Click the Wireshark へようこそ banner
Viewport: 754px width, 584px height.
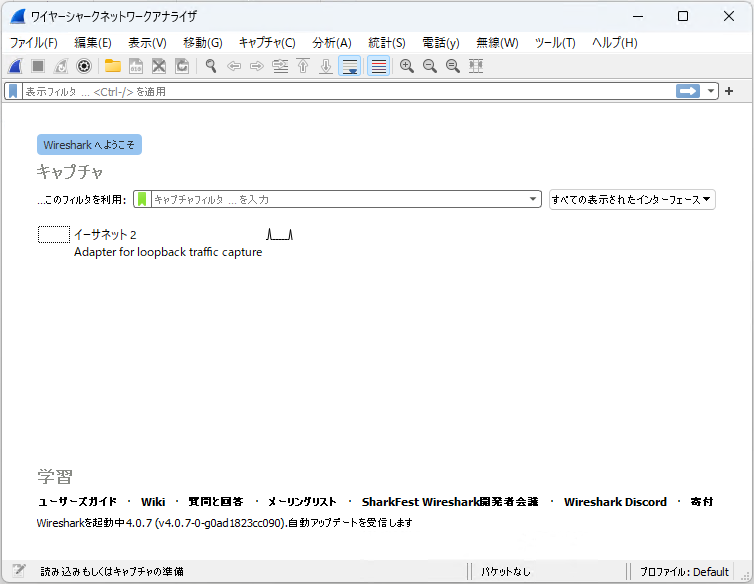coord(89,145)
